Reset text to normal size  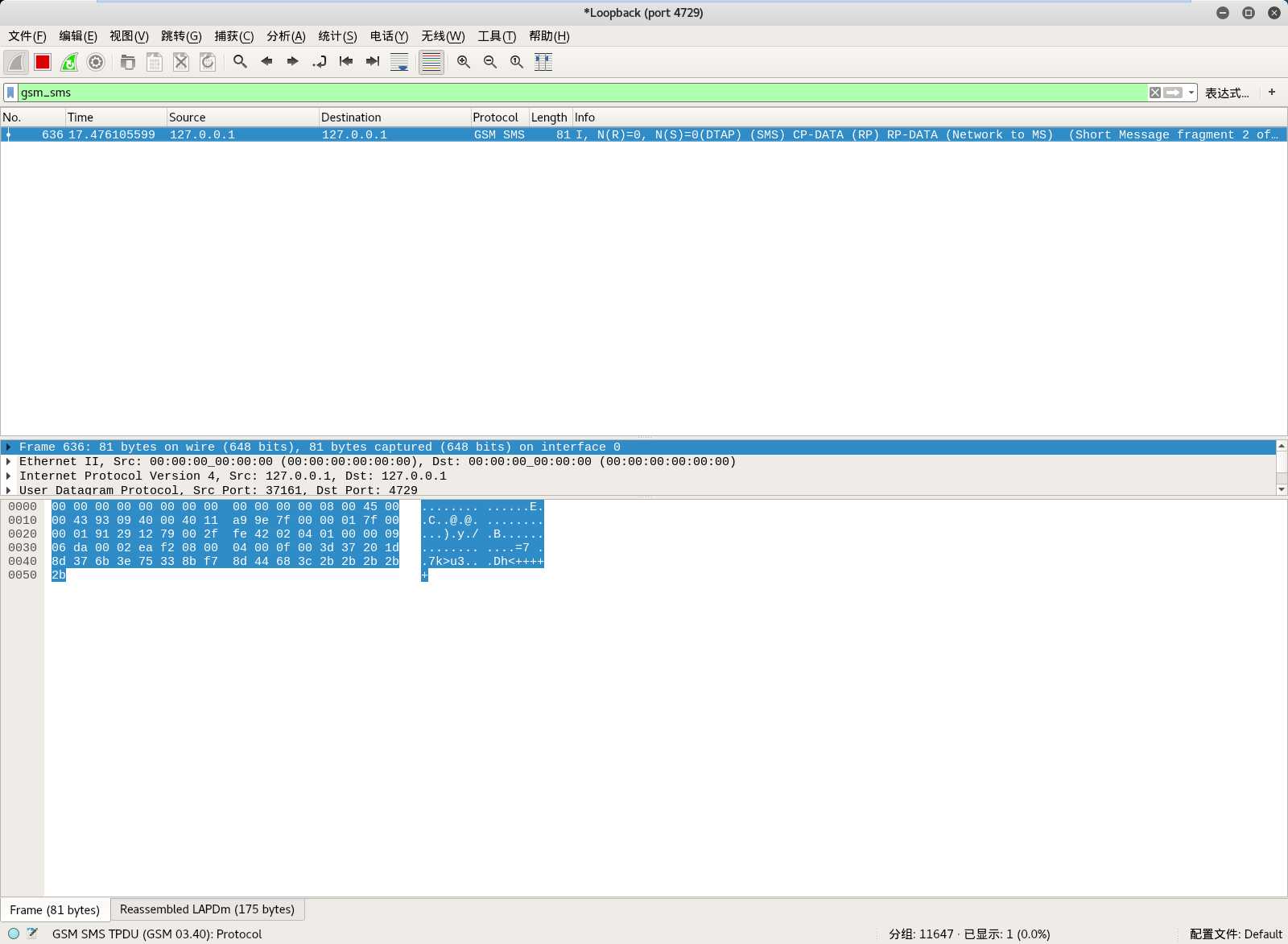[x=517, y=62]
